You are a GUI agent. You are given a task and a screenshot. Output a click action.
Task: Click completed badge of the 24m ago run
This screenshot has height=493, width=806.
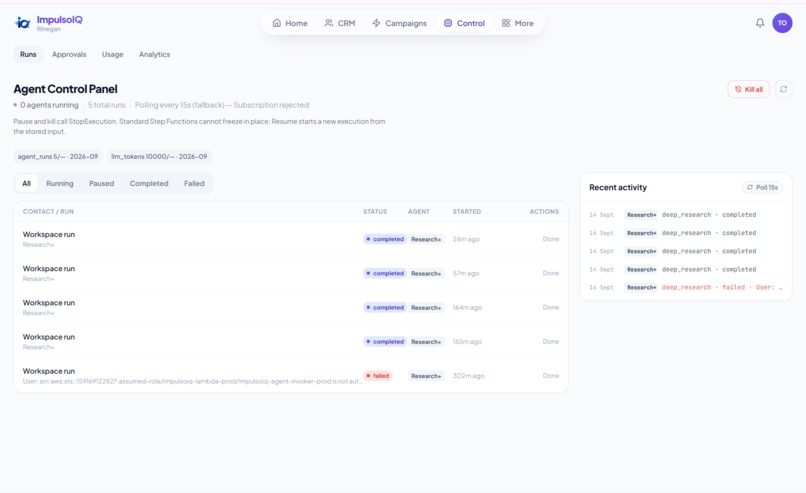pos(385,239)
